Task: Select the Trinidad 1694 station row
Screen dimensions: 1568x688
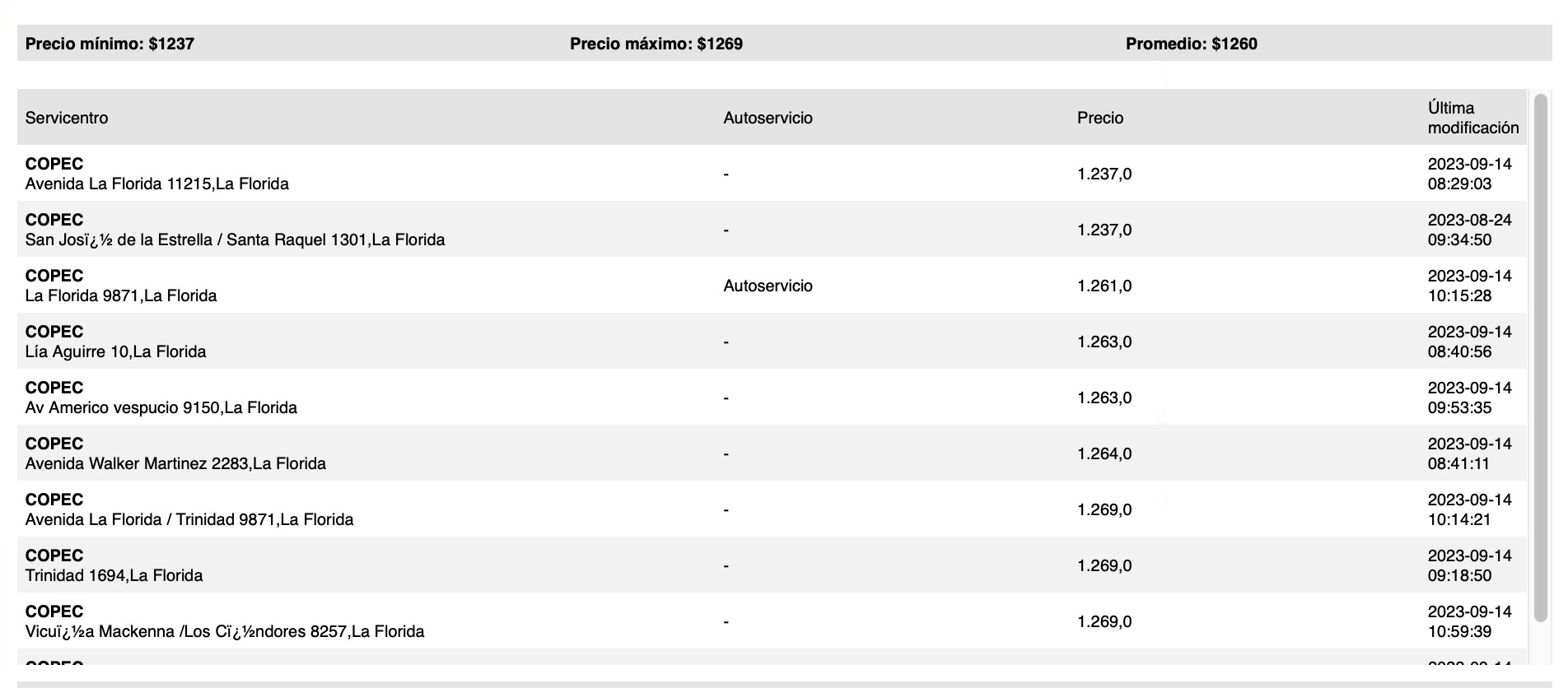Action: tap(114, 575)
